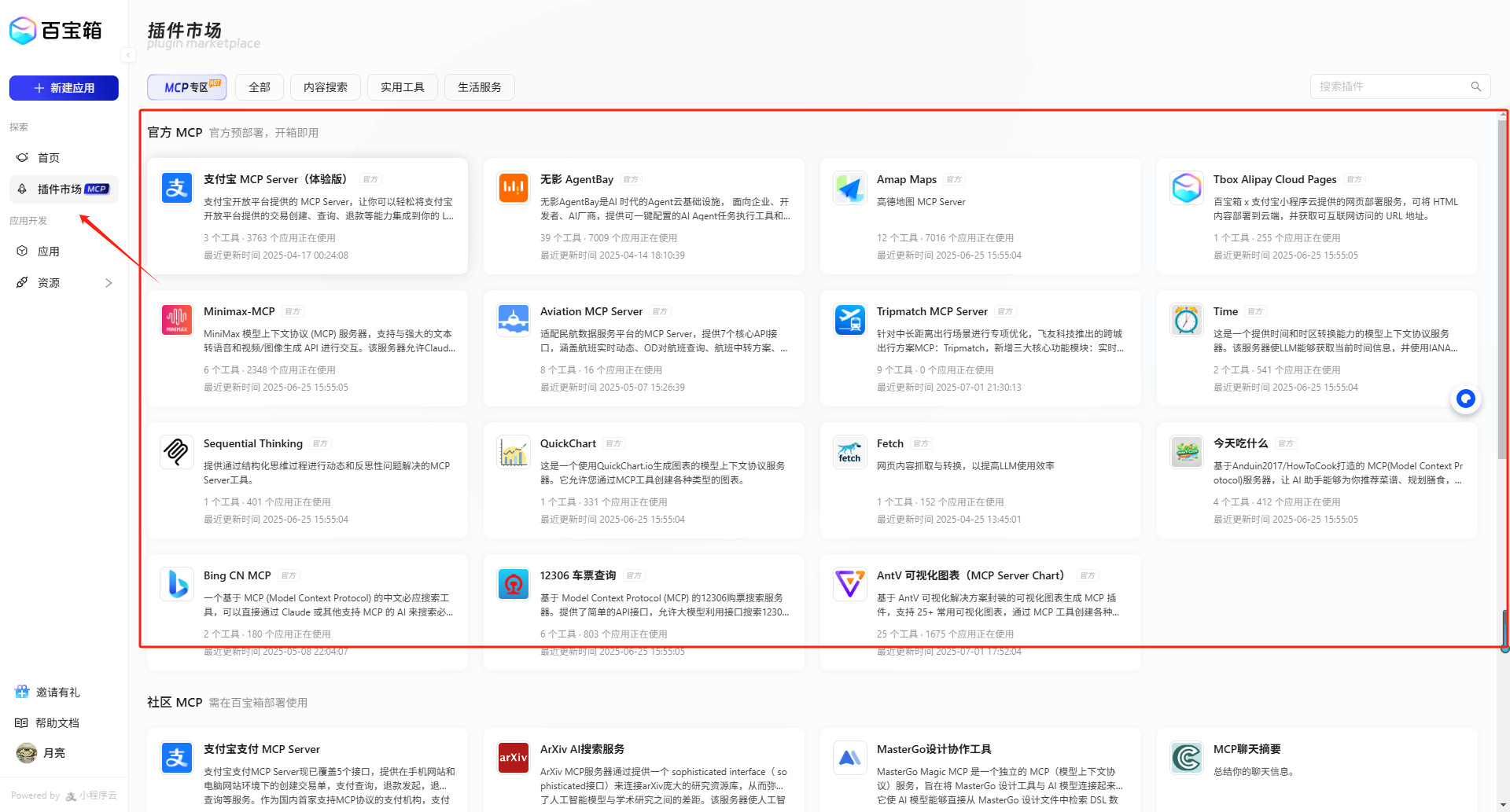Click the 百宝箱 logo icon
Image resolution: width=1510 pixels, height=812 pixels.
pyautogui.click(x=23, y=31)
